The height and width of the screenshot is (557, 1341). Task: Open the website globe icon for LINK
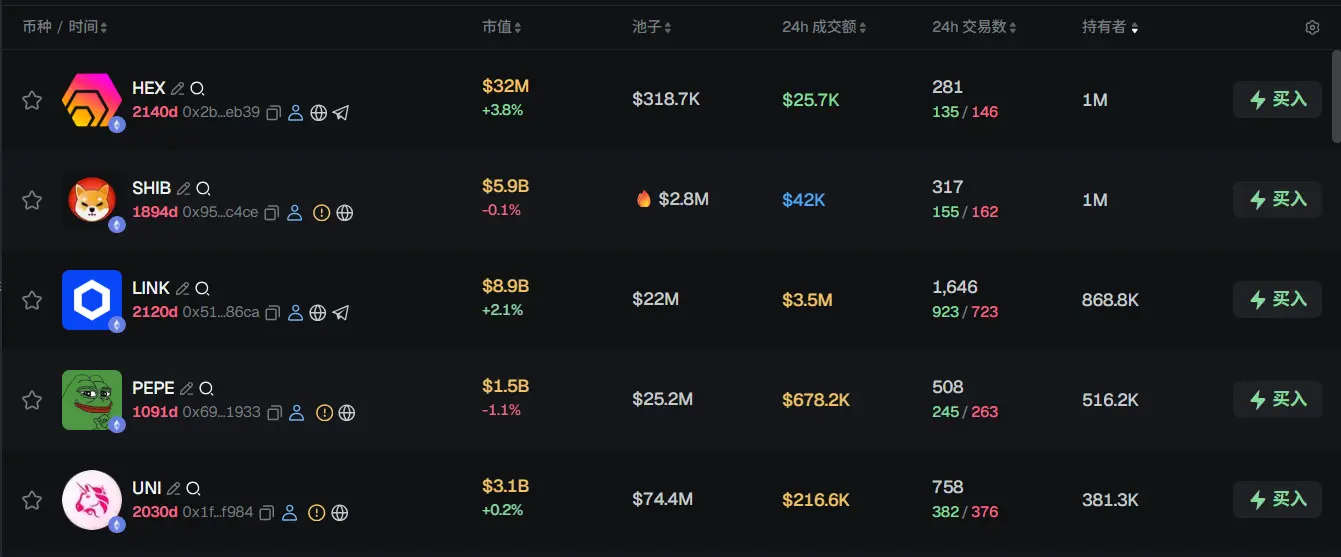[x=318, y=313]
